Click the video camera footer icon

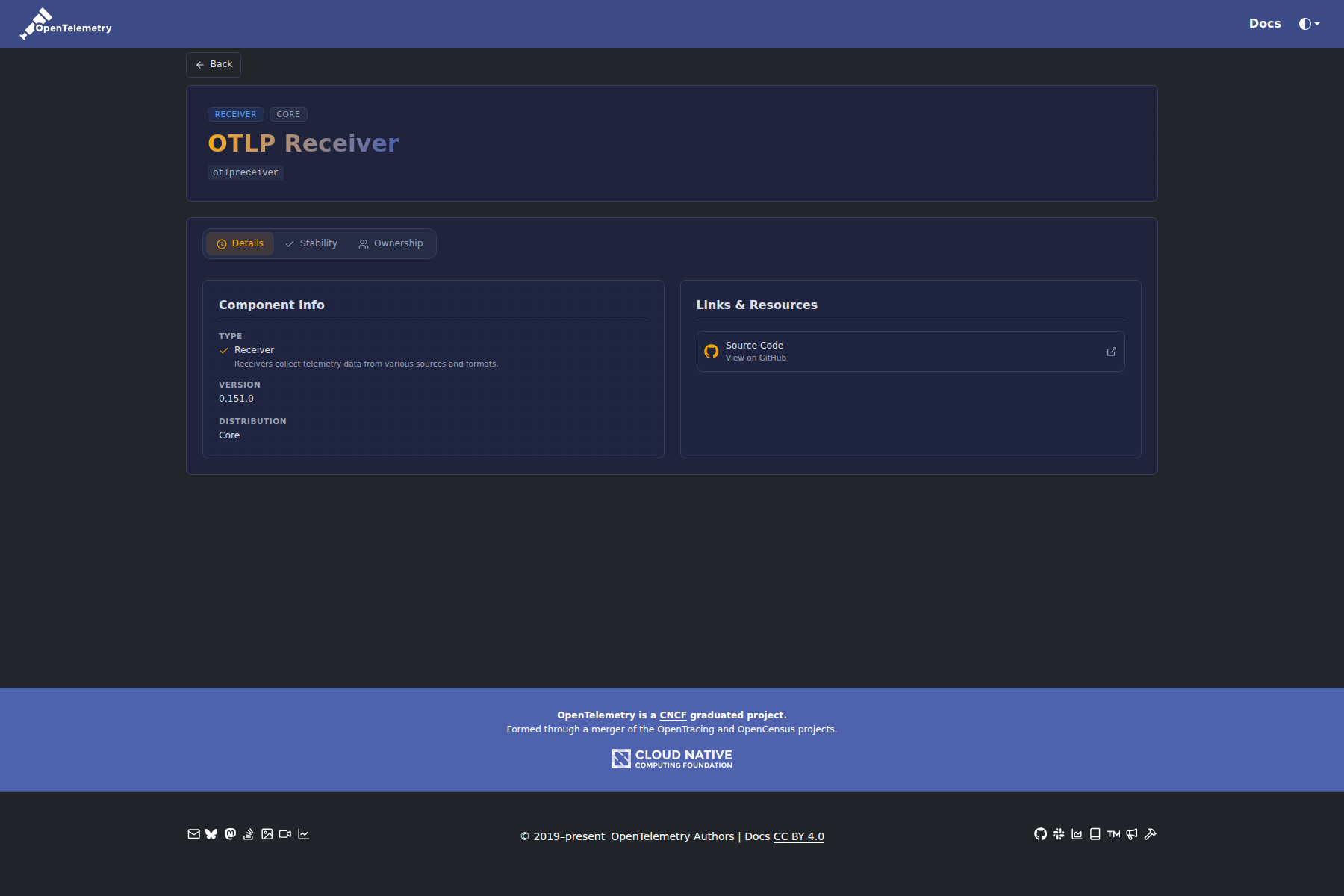pos(285,834)
